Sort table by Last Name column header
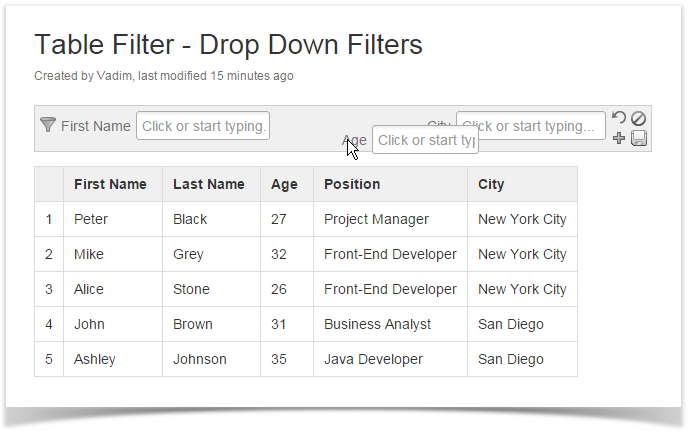This screenshot has width=695, height=436. pyautogui.click(x=208, y=184)
